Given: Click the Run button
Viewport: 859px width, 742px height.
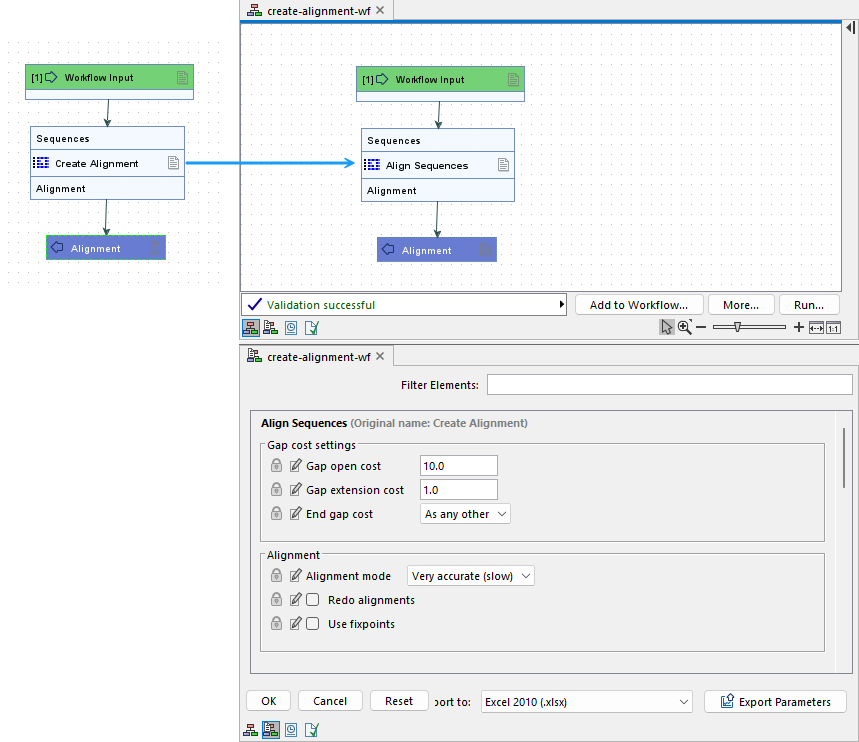Looking at the screenshot, I should [809, 304].
